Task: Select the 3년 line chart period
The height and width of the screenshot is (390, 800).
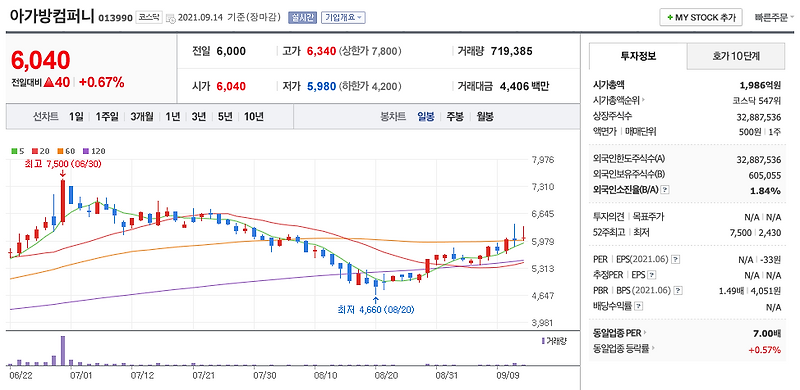Action: (198, 117)
